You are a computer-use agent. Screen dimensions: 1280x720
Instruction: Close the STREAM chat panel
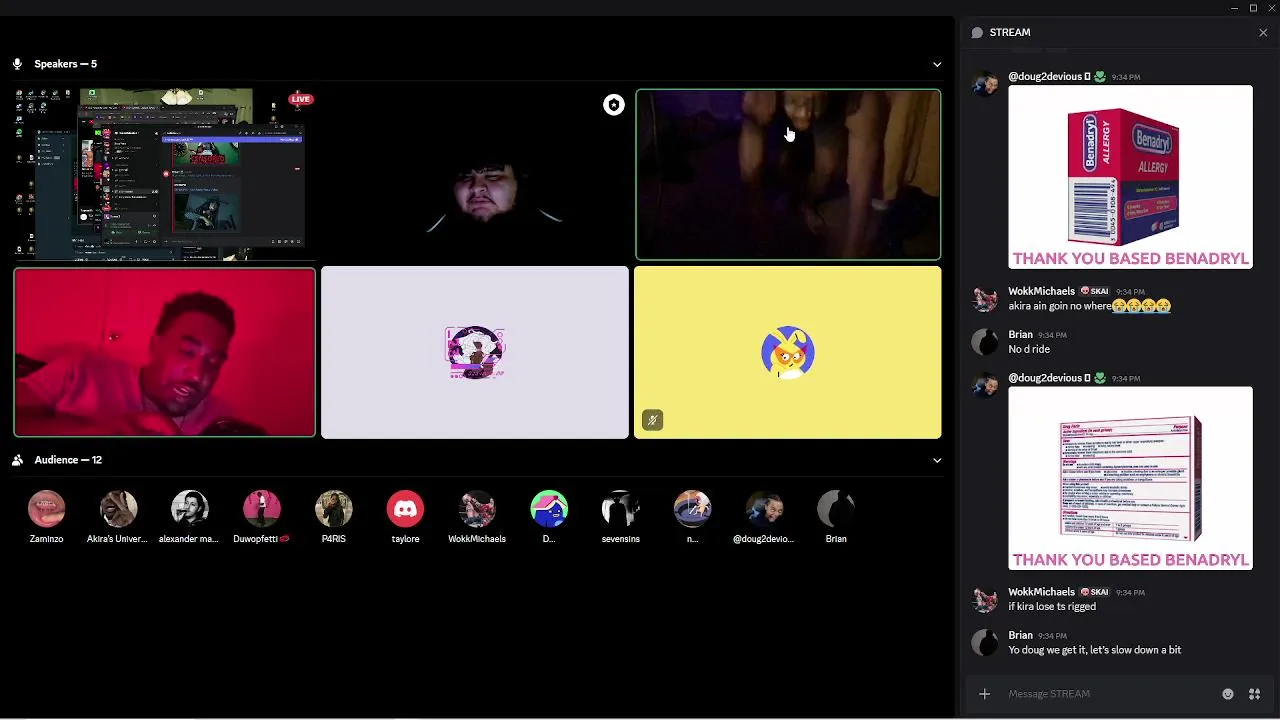(x=1263, y=33)
